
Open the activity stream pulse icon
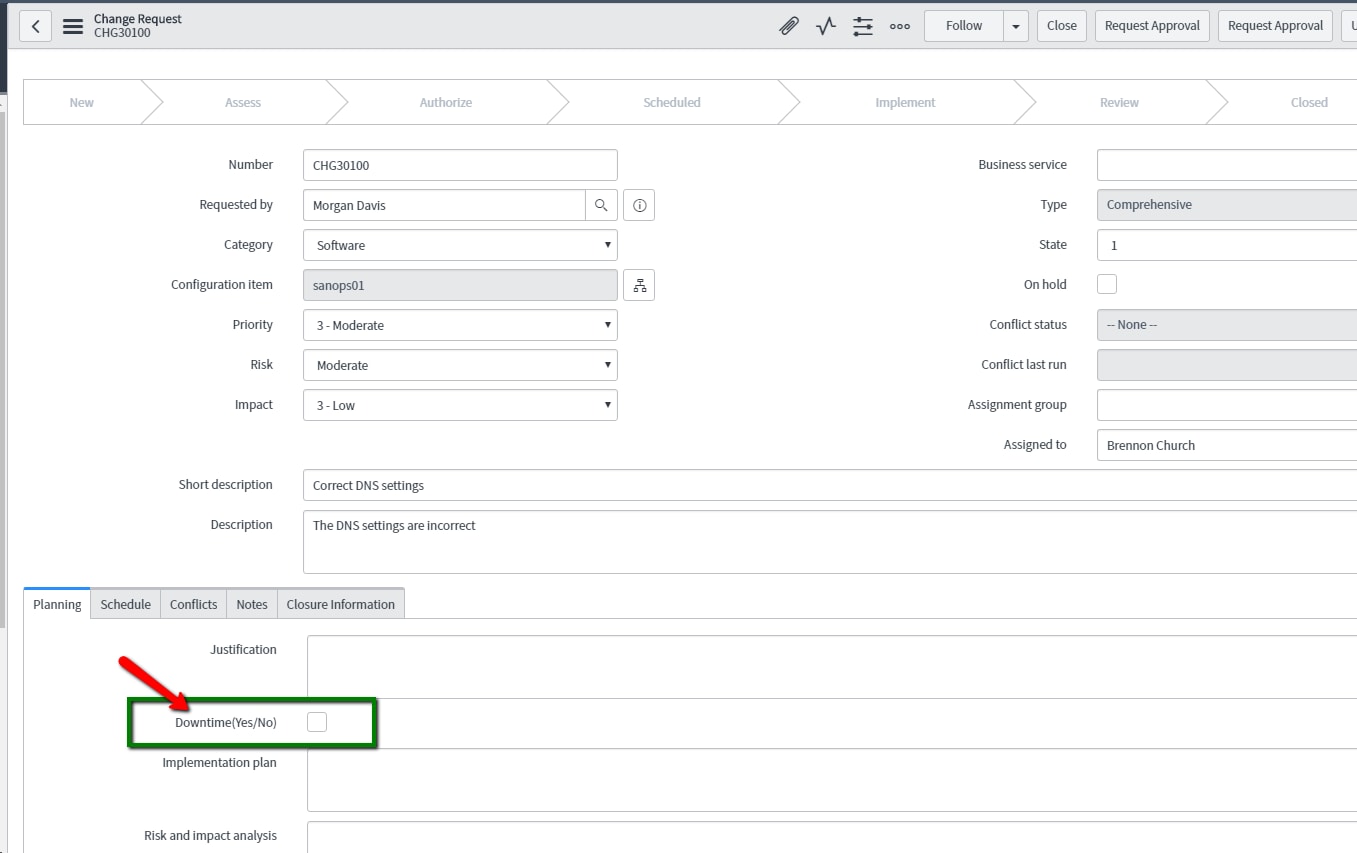click(x=826, y=26)
